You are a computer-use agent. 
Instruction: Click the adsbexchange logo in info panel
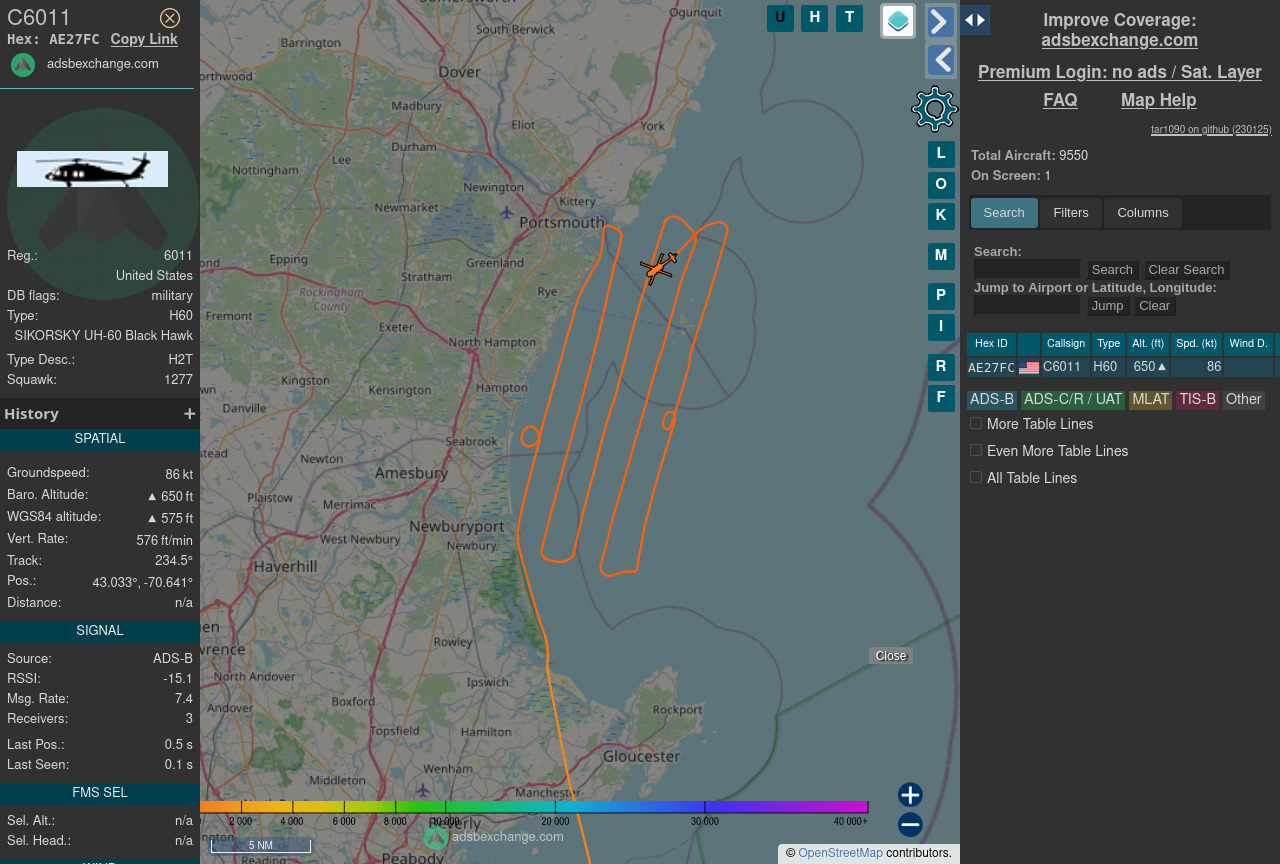pyautogui.click(x=23, y=65)
